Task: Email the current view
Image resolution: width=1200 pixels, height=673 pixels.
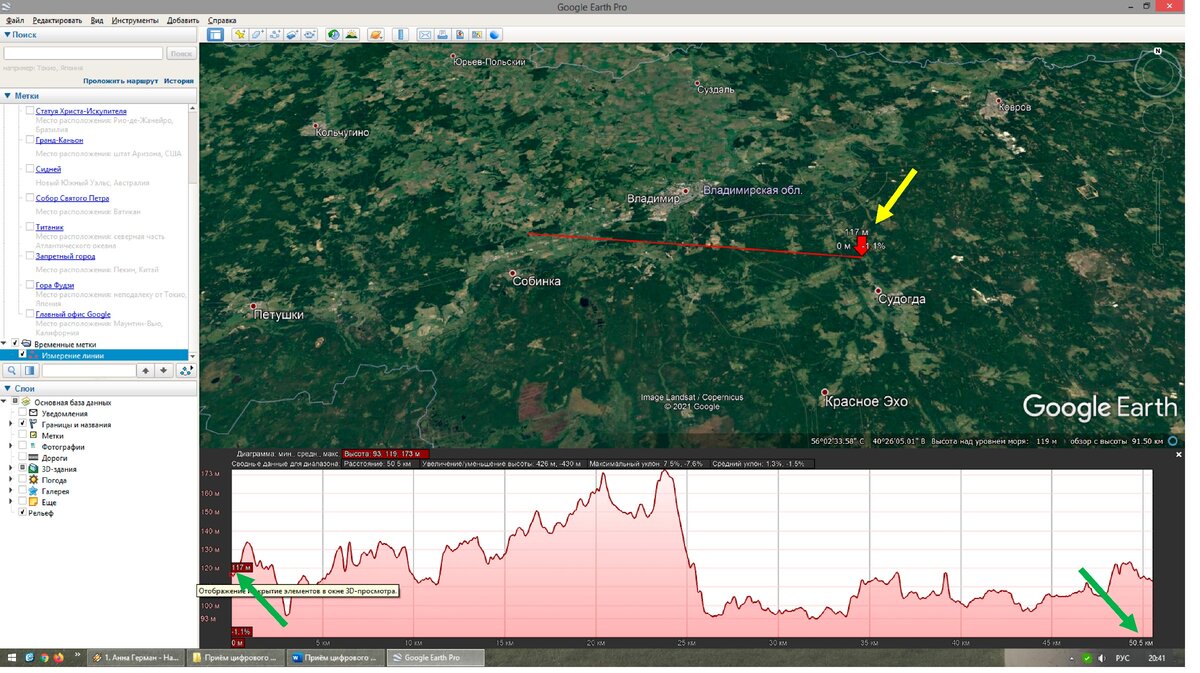Action: pos(425,34)
